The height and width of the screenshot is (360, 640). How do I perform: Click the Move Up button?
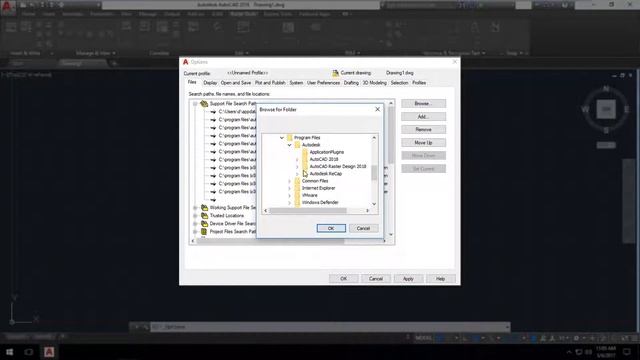[423, 142]
